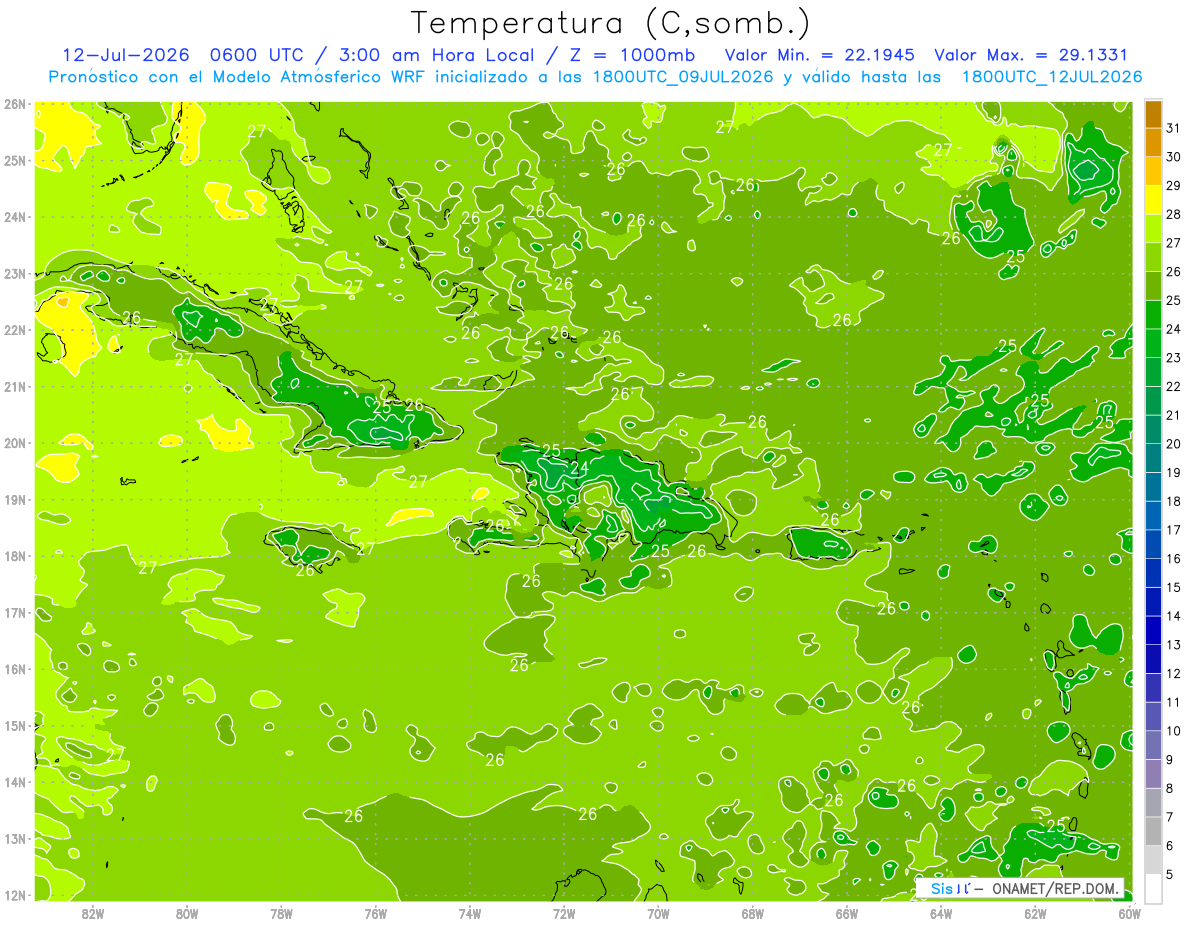Click the date 12-Jul-2026 in the header
Viewport: 1200px width, 927px height.
124,55
